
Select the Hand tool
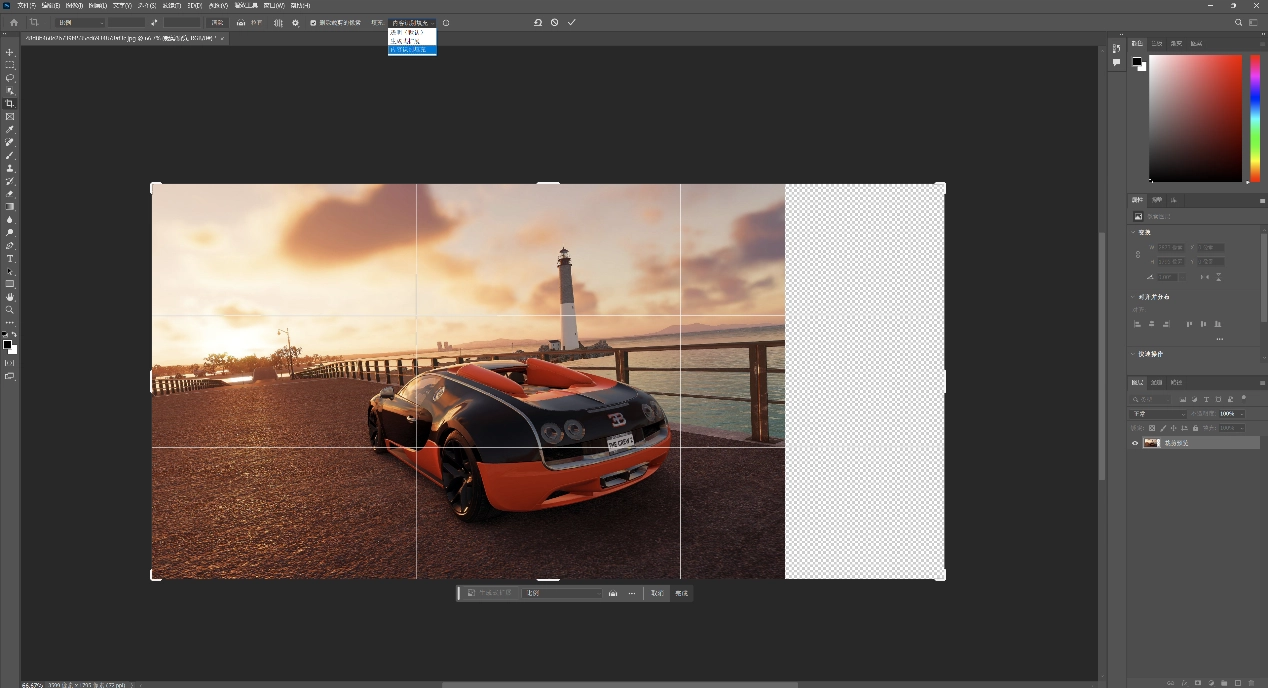tap(10, 297)
